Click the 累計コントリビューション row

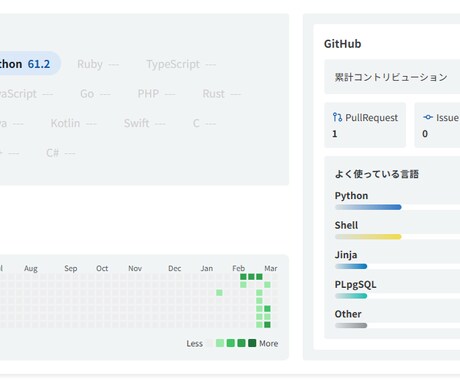[392, 77]
